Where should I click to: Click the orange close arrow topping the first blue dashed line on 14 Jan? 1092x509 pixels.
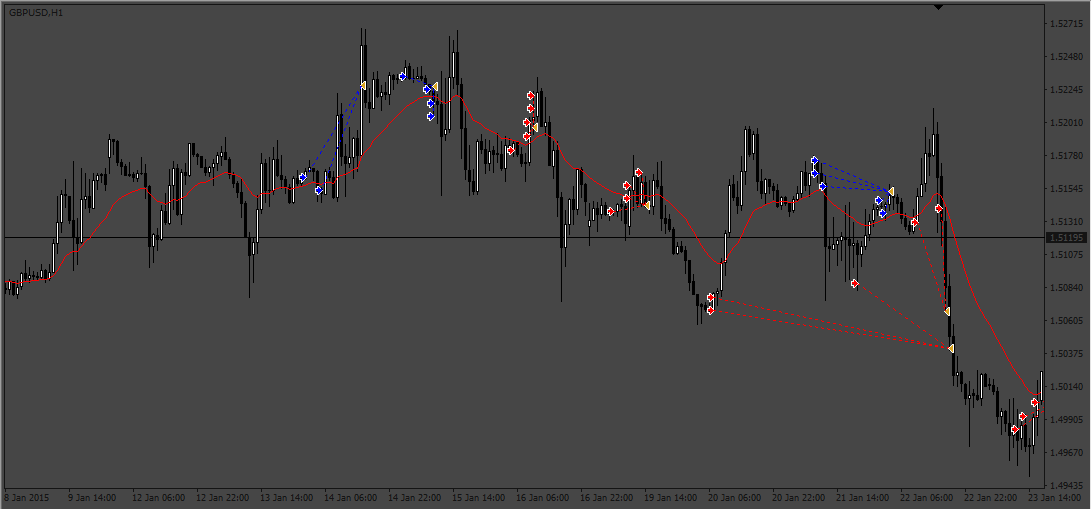click(363, 86)
